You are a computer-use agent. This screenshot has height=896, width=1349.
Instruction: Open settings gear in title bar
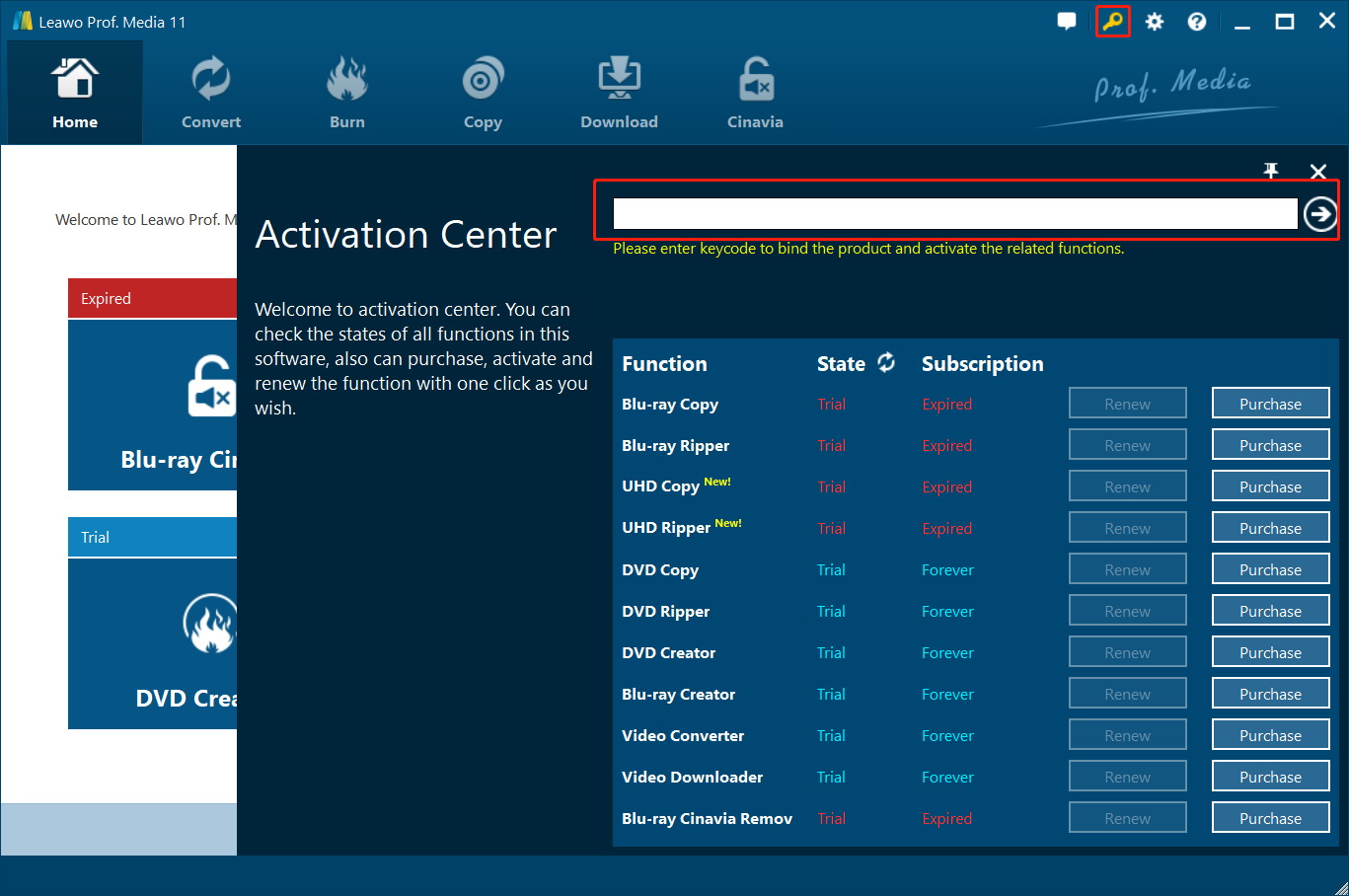coord(1155,22)
